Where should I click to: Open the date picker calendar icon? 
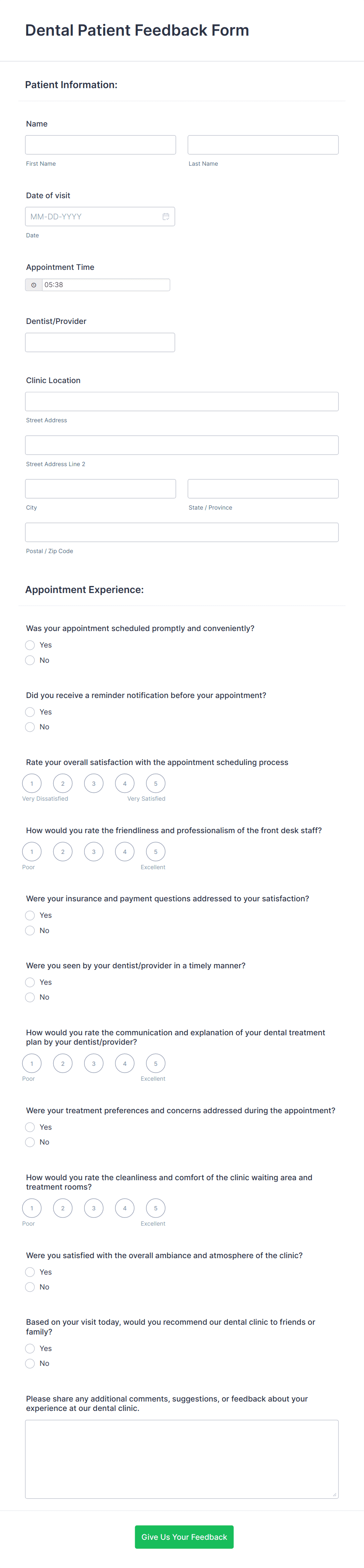tap(166, 216)
